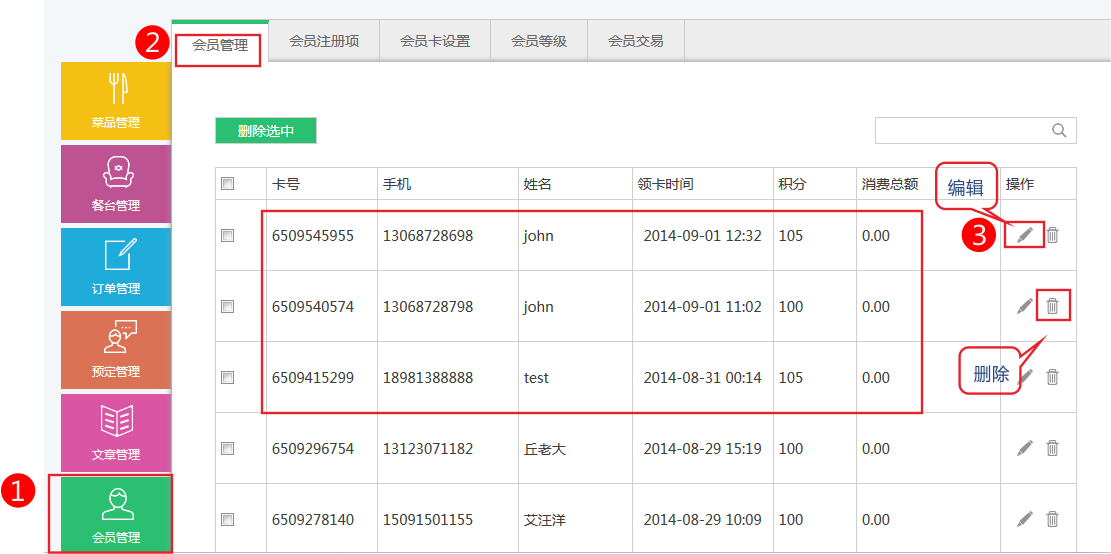Image resolution: width=1111 pixels, height=554 pixels.
Task: Open 餐台管理 in the sidebar
Action: (x=116, y=183)
